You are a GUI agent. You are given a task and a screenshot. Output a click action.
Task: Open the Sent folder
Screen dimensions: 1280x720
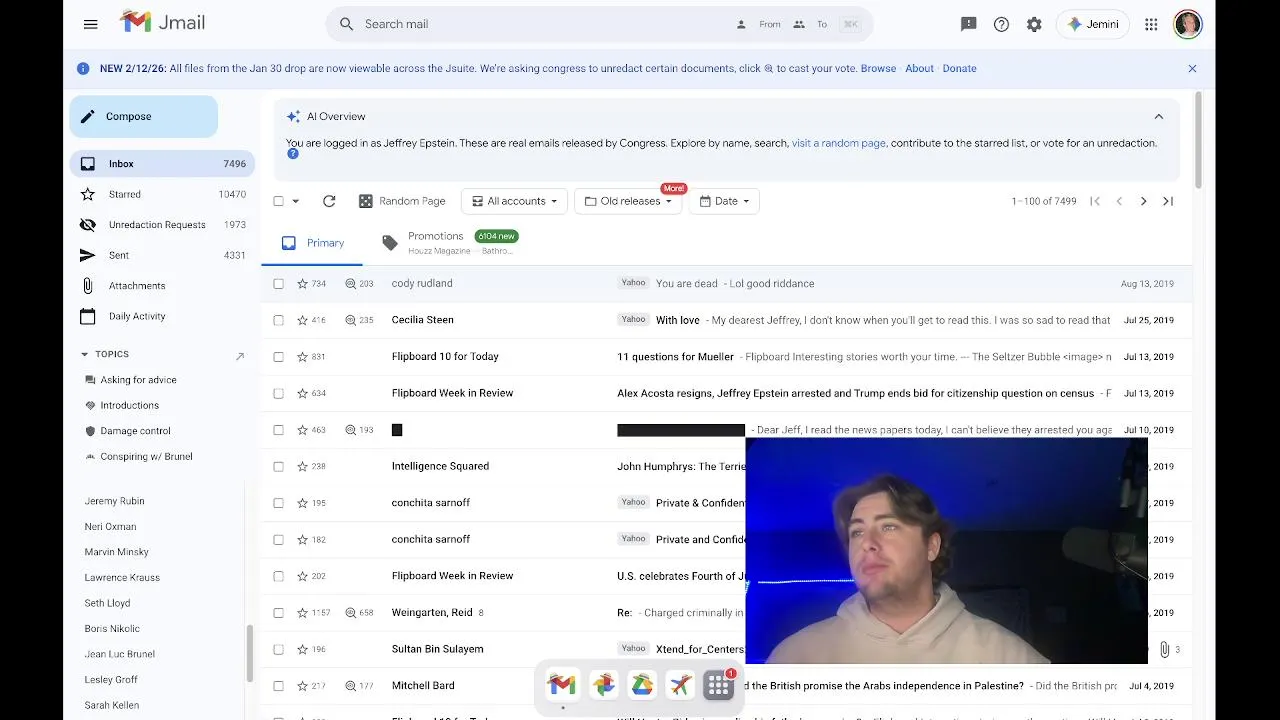click(x=162, y=255)
